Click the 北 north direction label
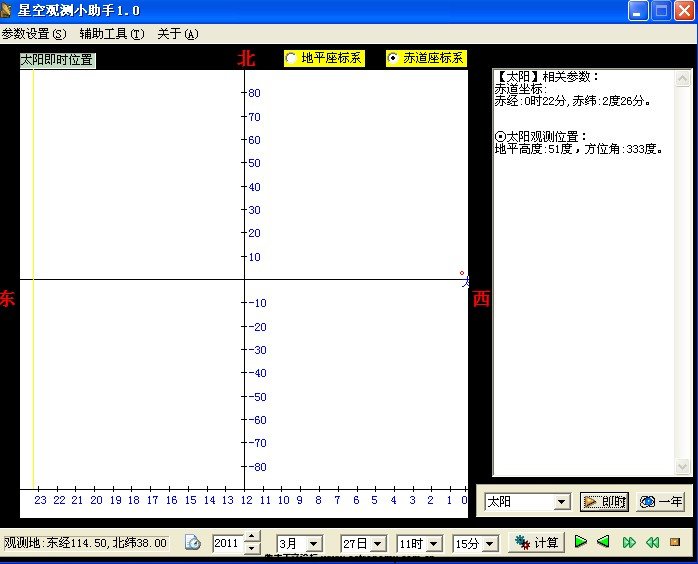 (x=246, y=58)
